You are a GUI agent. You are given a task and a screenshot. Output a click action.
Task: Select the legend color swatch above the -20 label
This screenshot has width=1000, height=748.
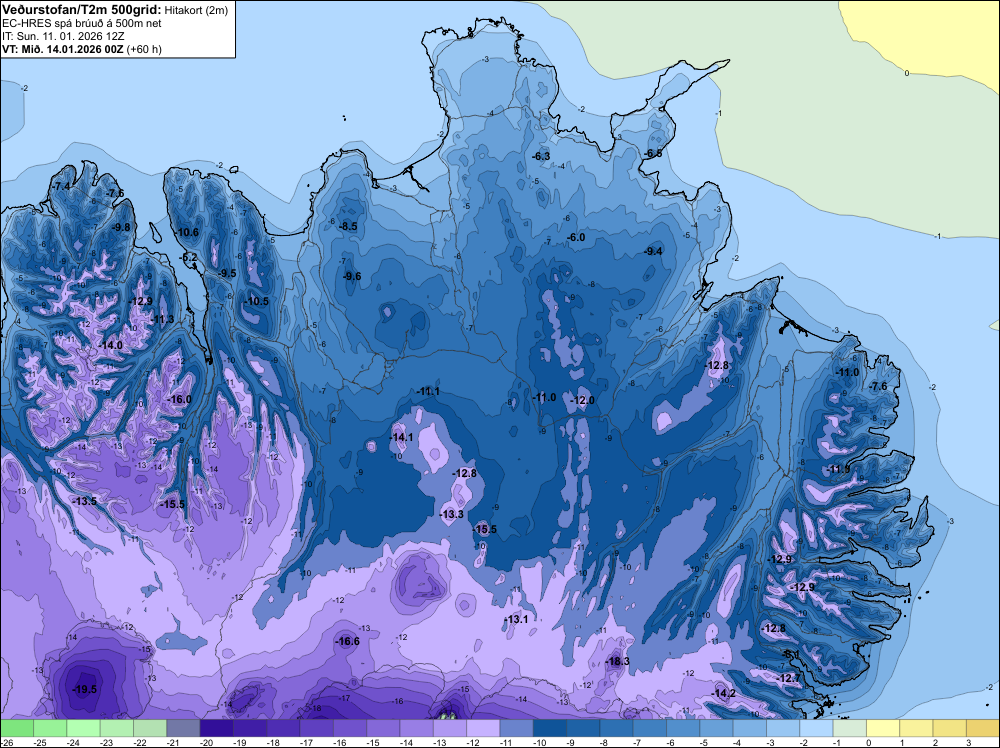pyautogui.click(x=216, y=728)
